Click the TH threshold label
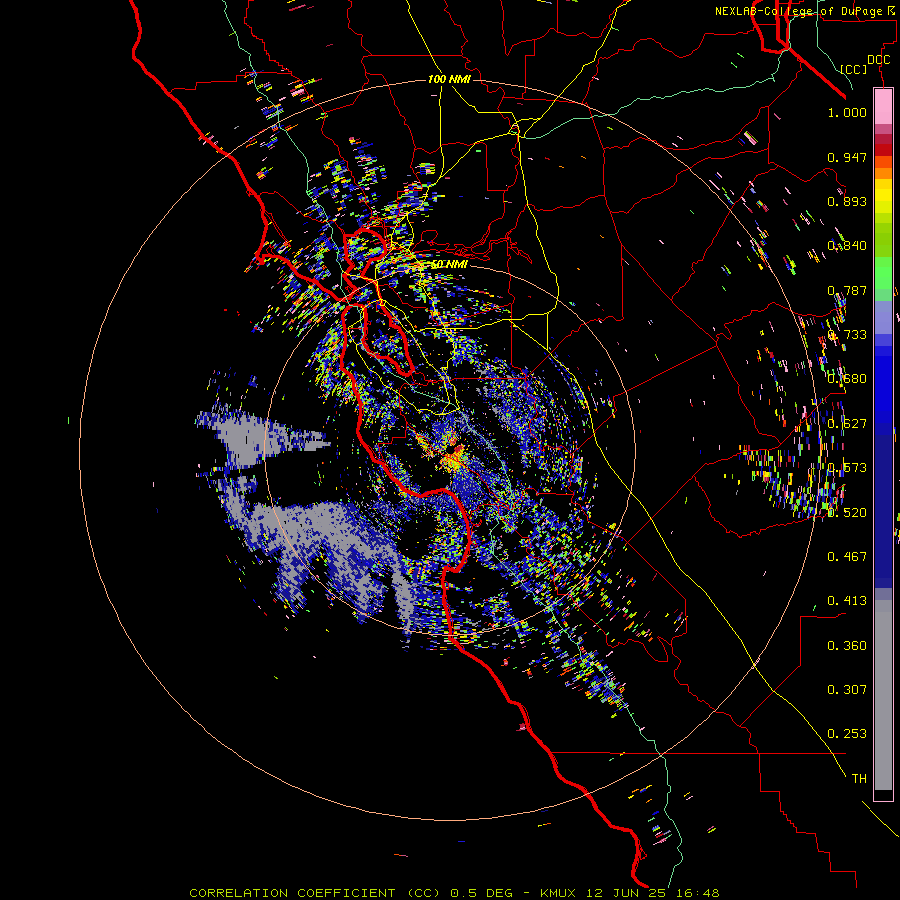 click(859, 779)
